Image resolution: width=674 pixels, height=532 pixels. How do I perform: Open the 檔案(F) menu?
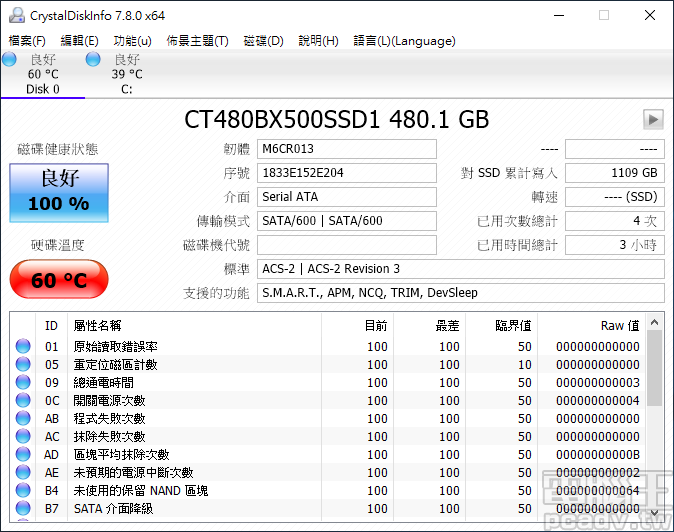point(27,41)
